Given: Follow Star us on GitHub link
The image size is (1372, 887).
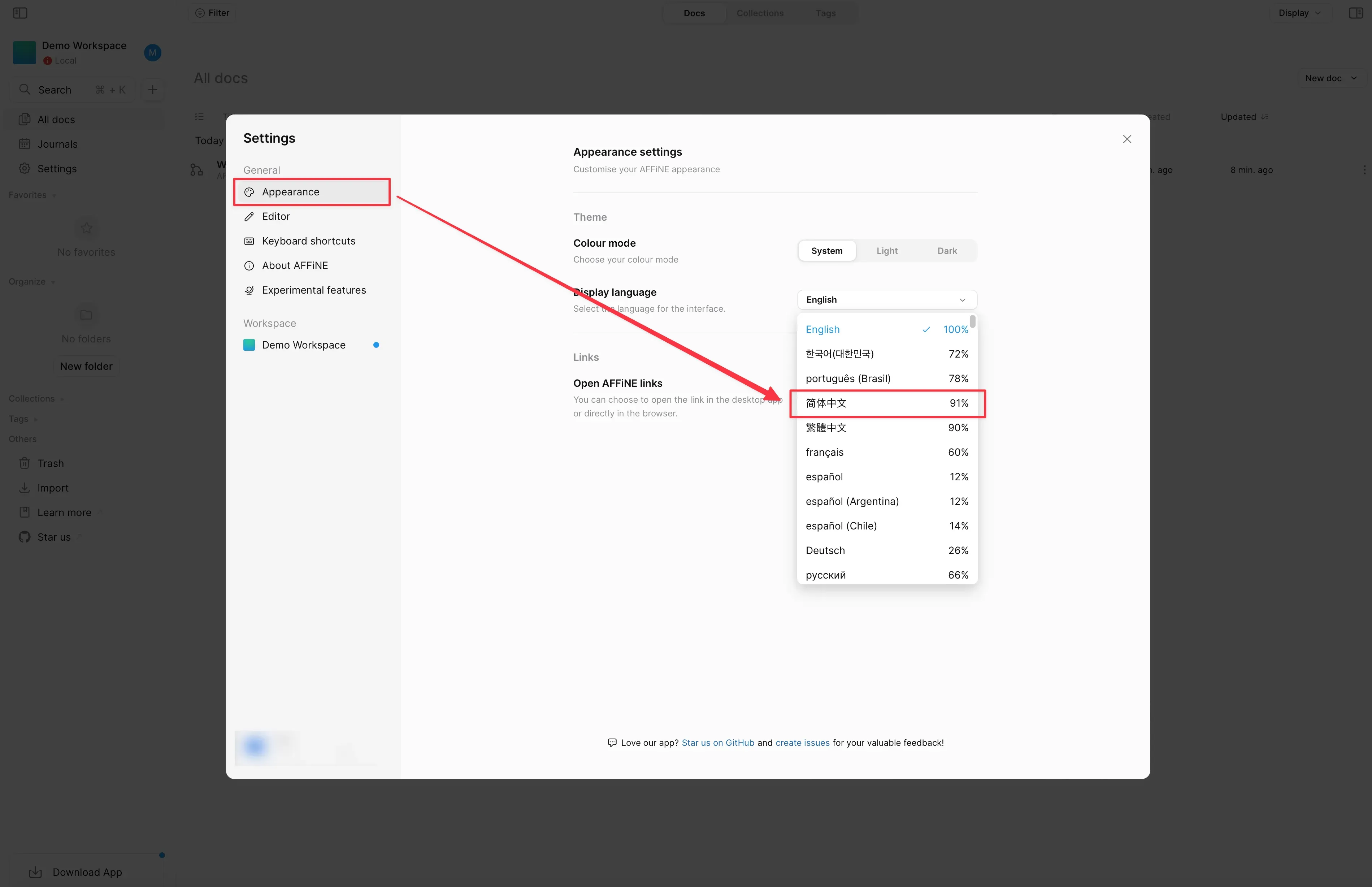Looking at the screenshot, I should coord(717,743).
